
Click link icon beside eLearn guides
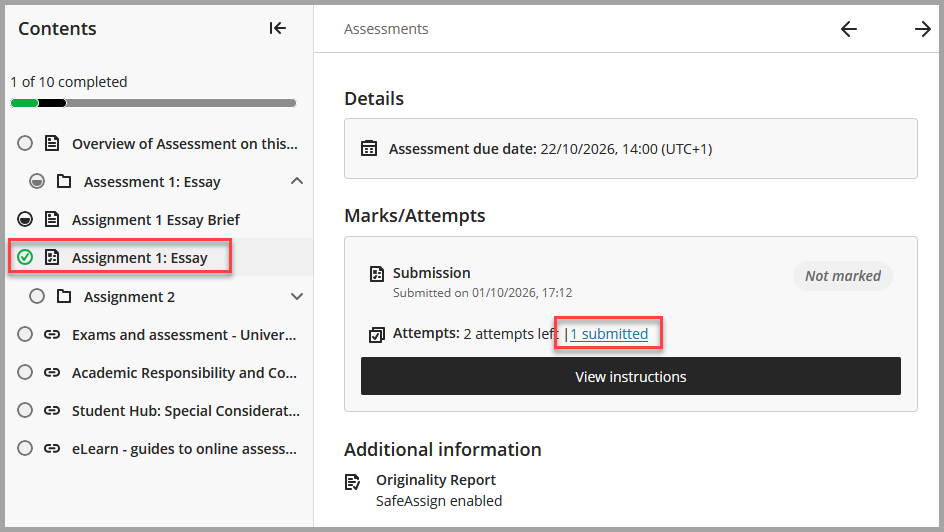(x=52, y=448)
